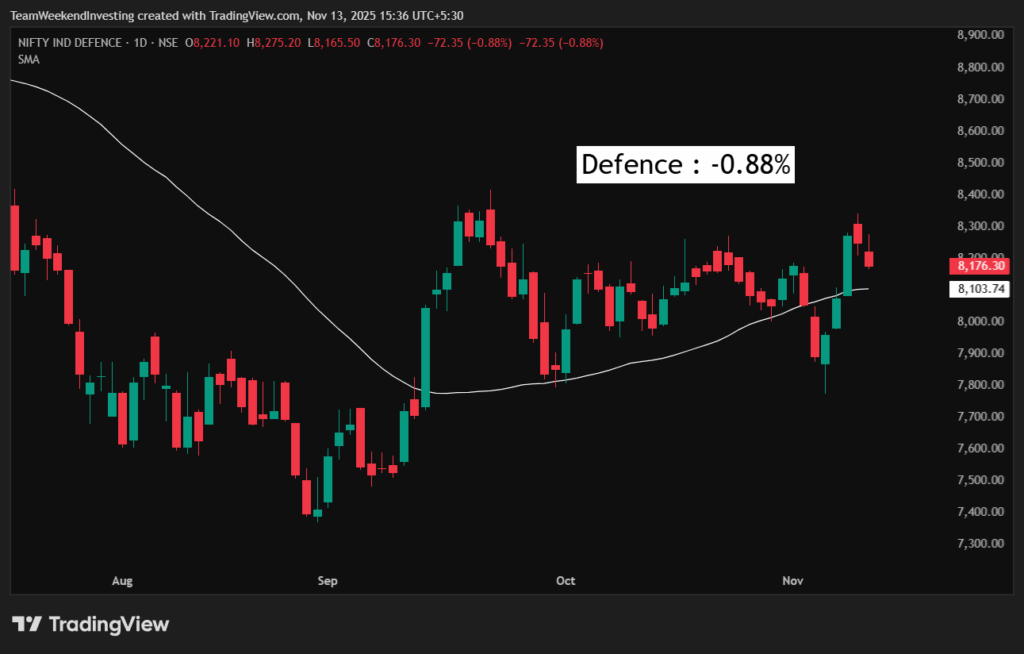Click the 8,500.00 price scale label
1024x654 pixels.
click(980, 163)
